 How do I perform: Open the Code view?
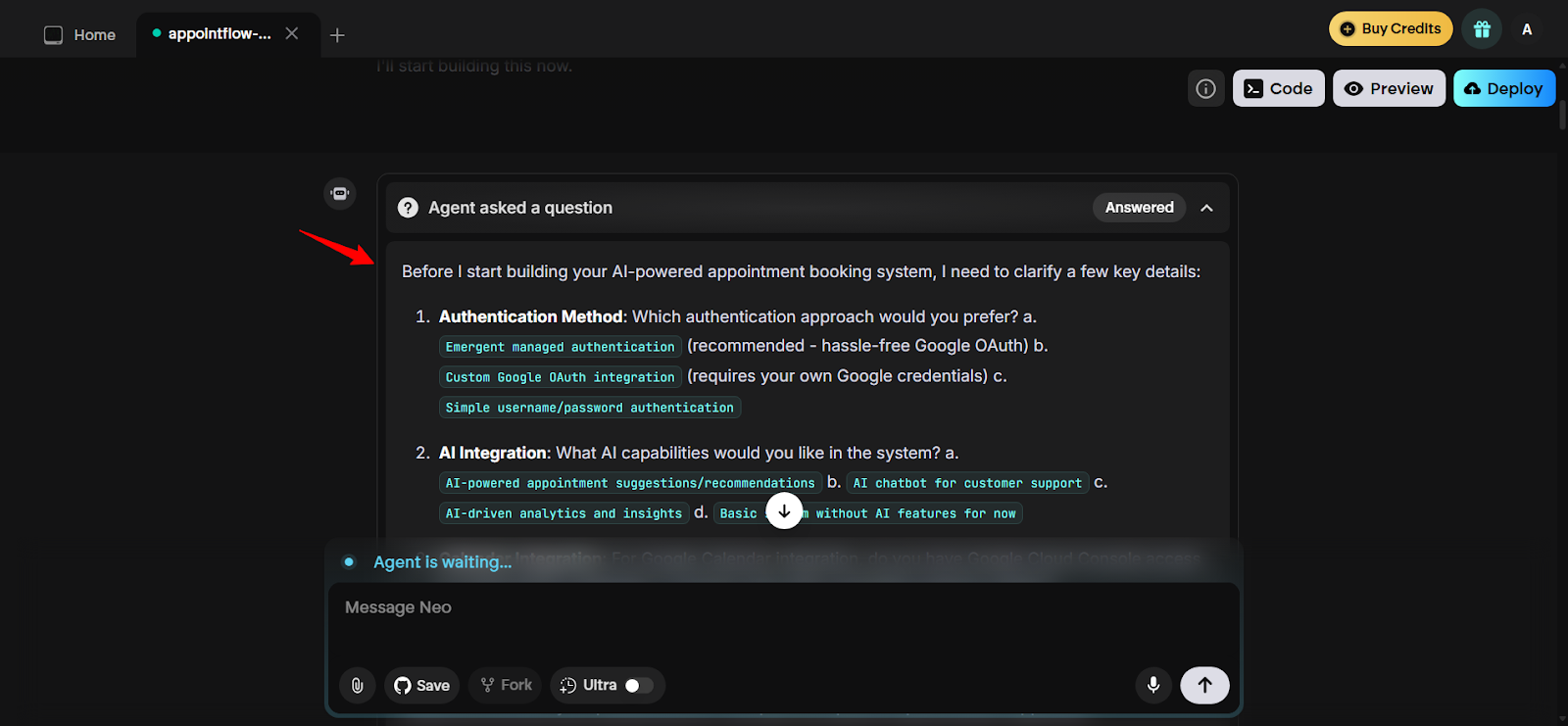[1279, 88]
